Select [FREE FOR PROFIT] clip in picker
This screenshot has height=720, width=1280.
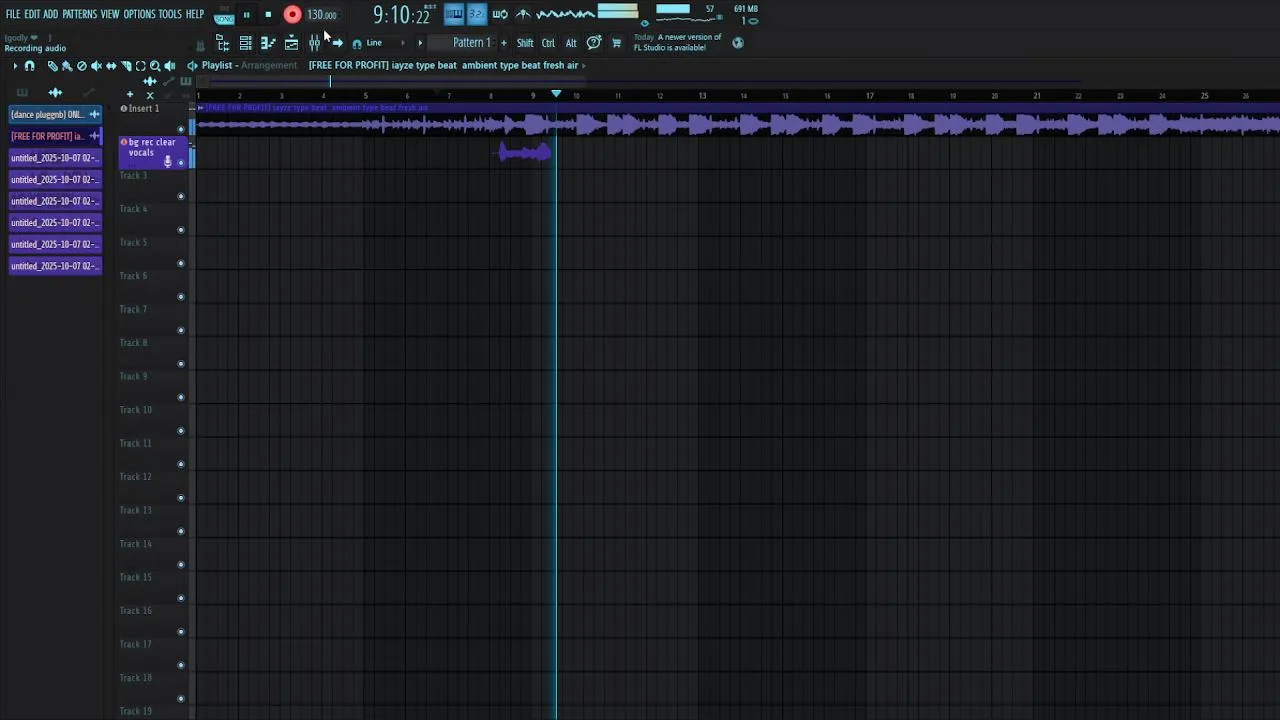(55, 136)
